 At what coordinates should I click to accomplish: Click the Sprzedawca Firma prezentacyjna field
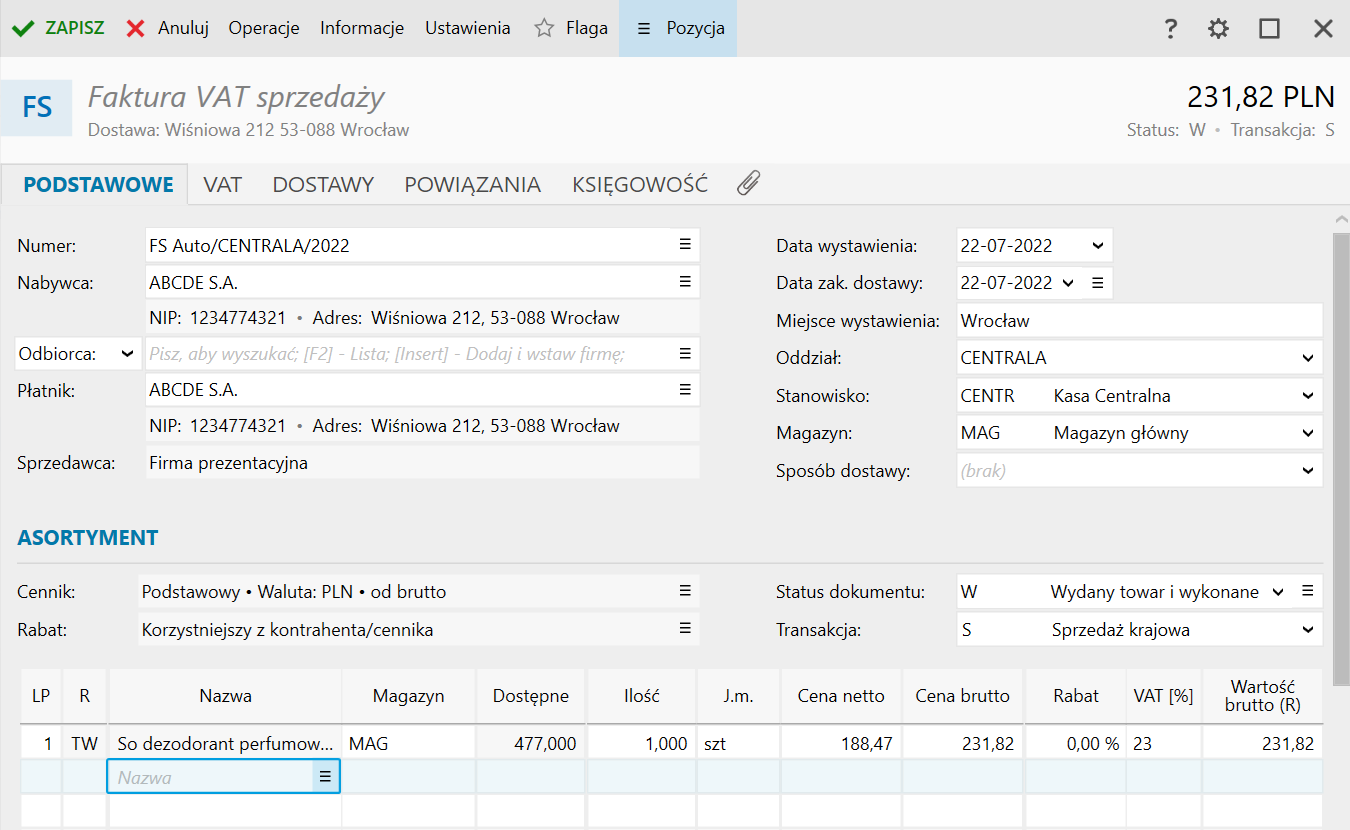422,463
